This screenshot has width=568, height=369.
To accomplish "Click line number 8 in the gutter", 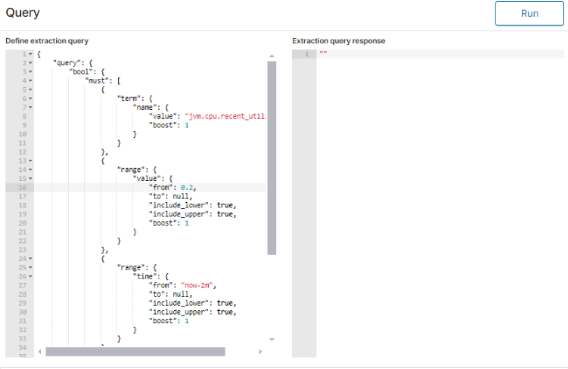I will click(24, 116).
